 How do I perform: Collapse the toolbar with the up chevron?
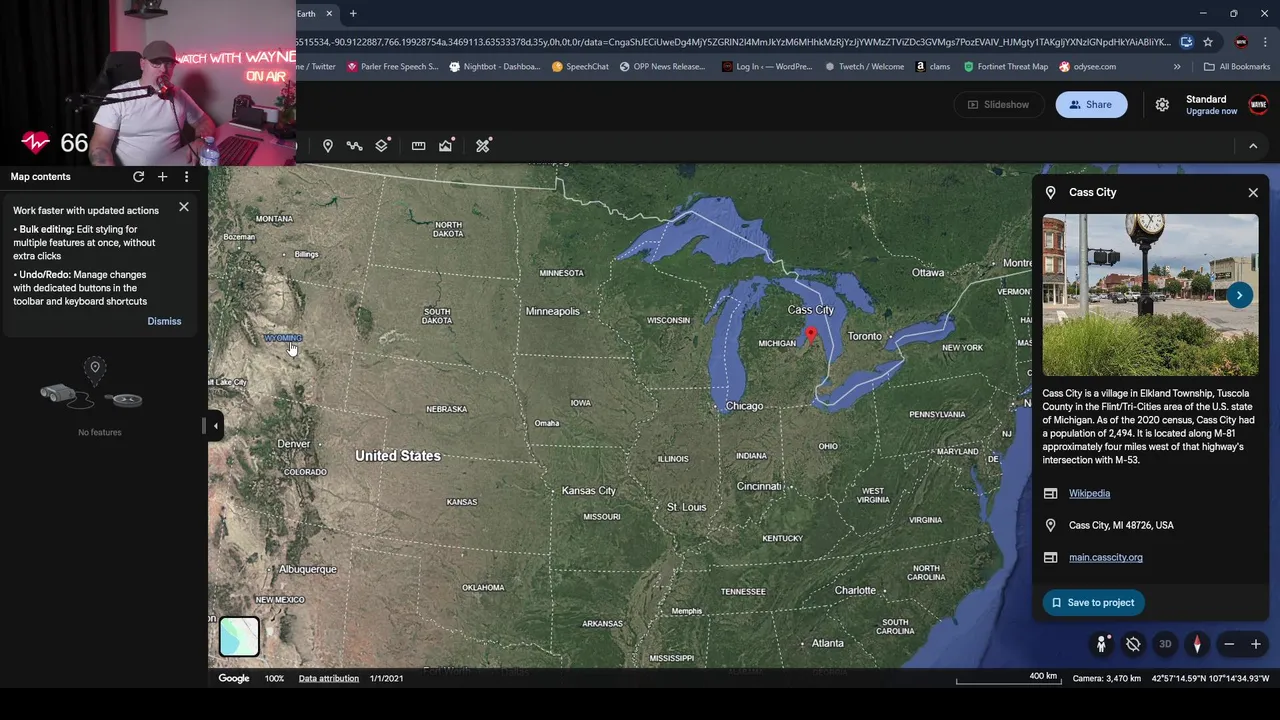click(1253, 146)
